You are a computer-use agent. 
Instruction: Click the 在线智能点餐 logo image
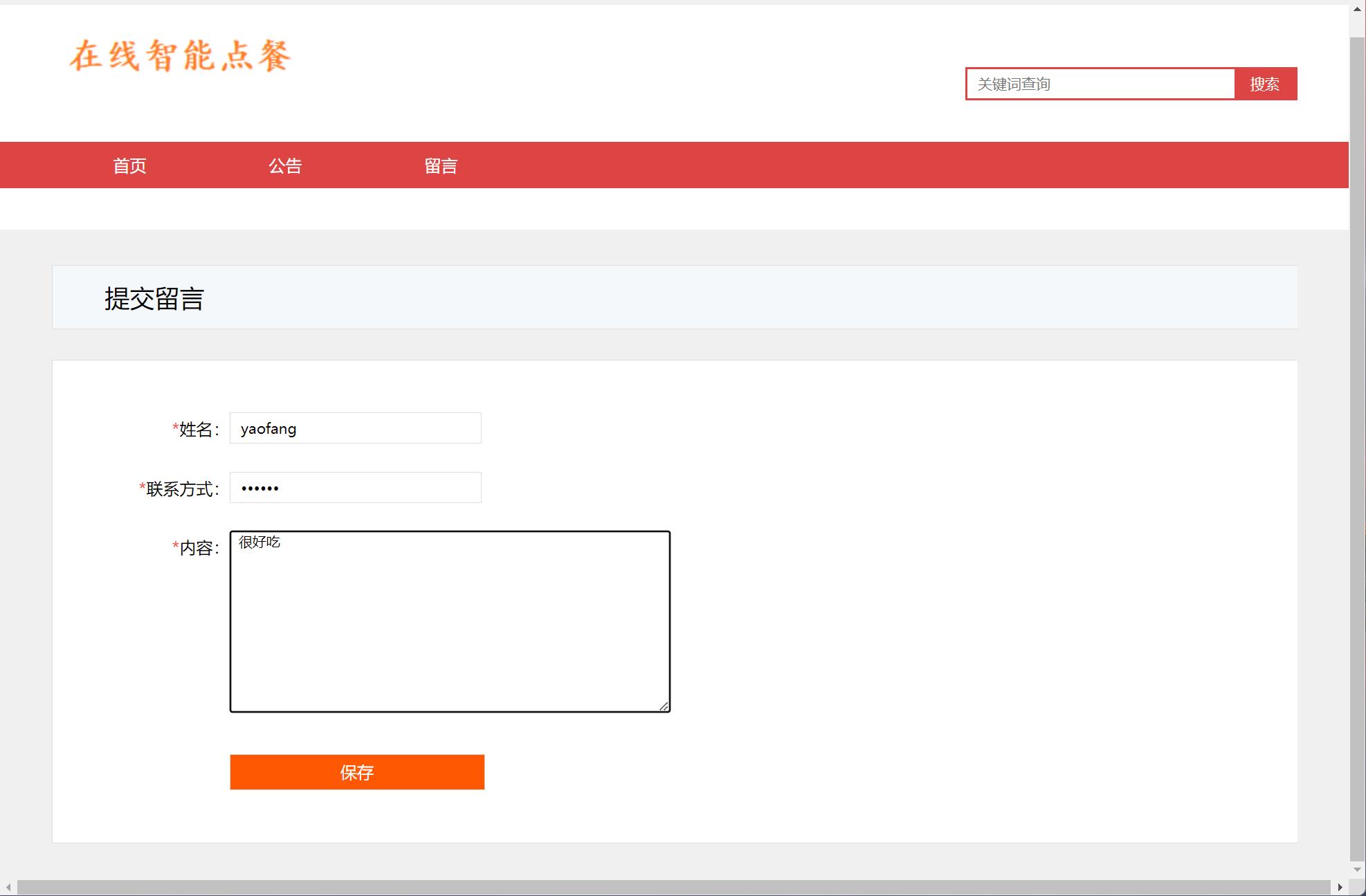coord(180,55)
